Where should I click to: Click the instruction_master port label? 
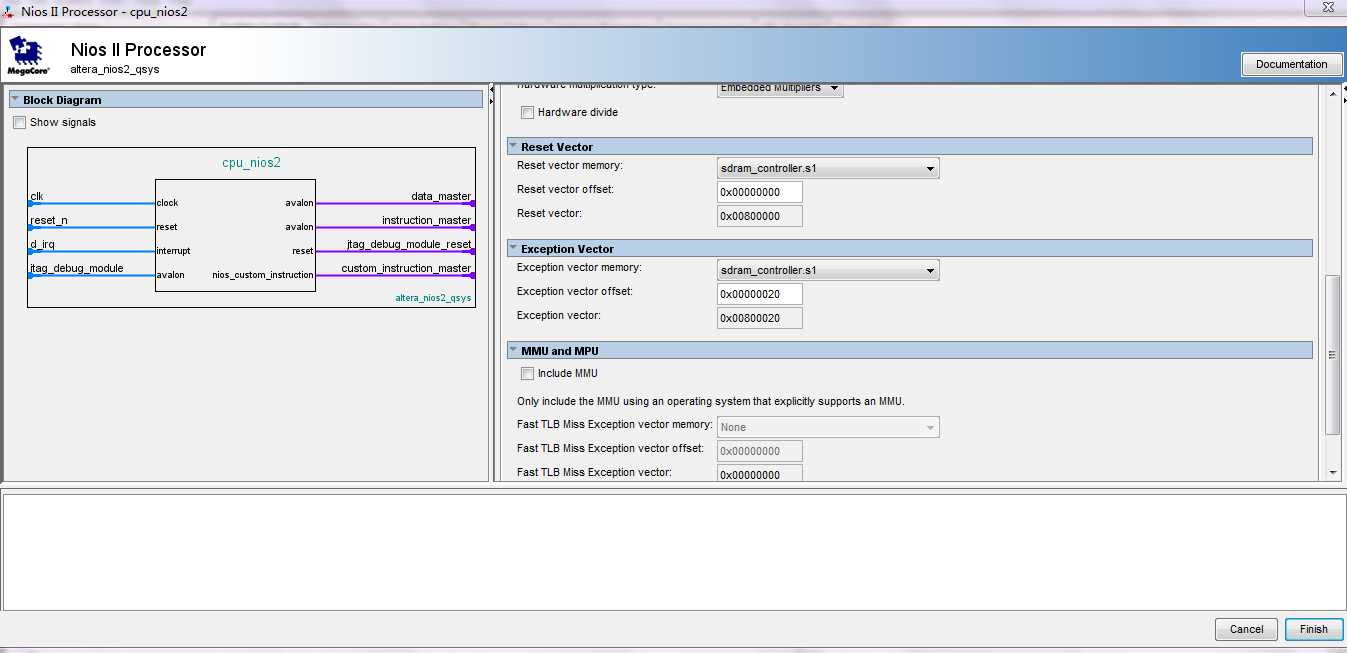[x=426, y=220]
